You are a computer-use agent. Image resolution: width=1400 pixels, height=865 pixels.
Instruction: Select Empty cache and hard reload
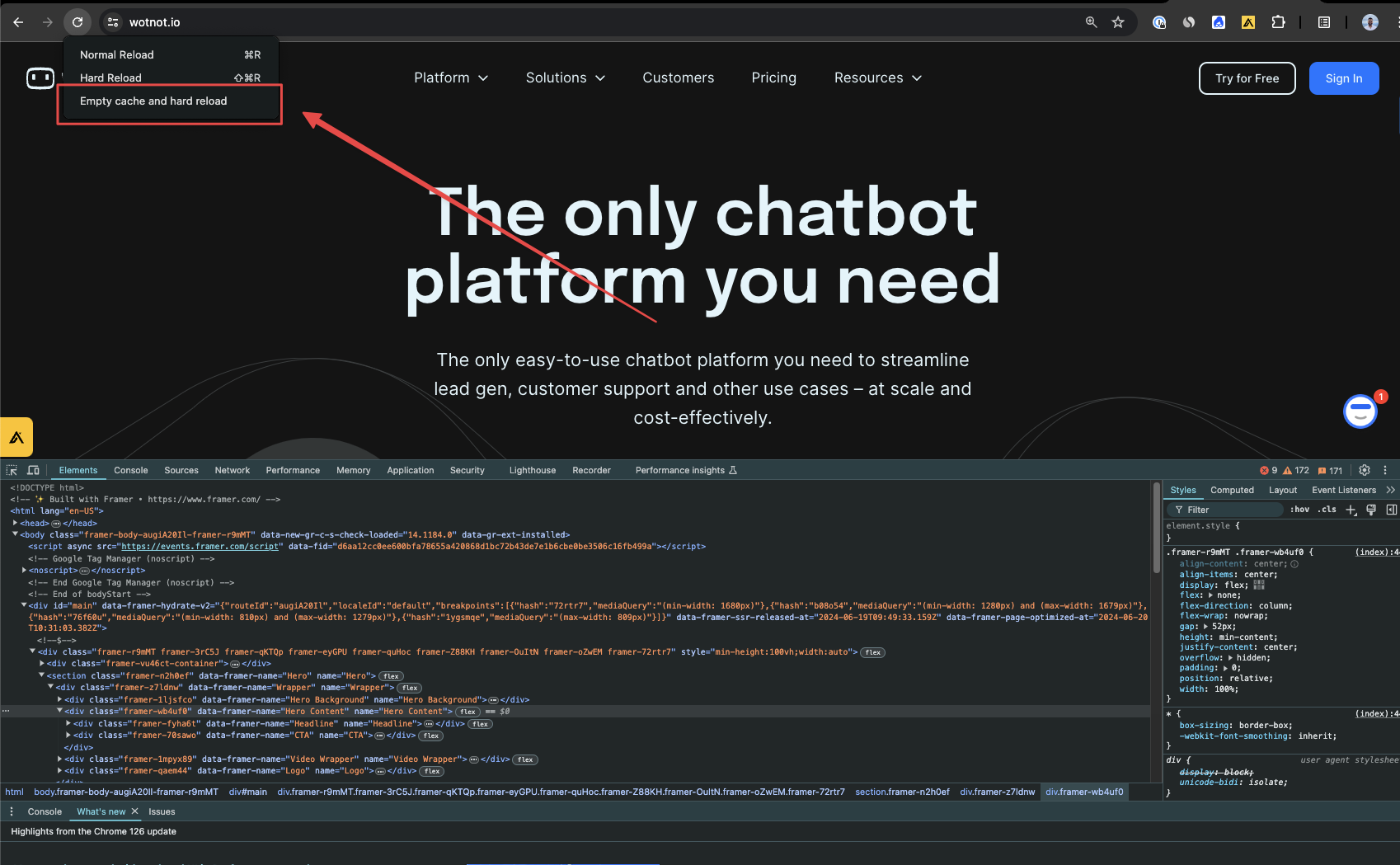pos(153,101)
